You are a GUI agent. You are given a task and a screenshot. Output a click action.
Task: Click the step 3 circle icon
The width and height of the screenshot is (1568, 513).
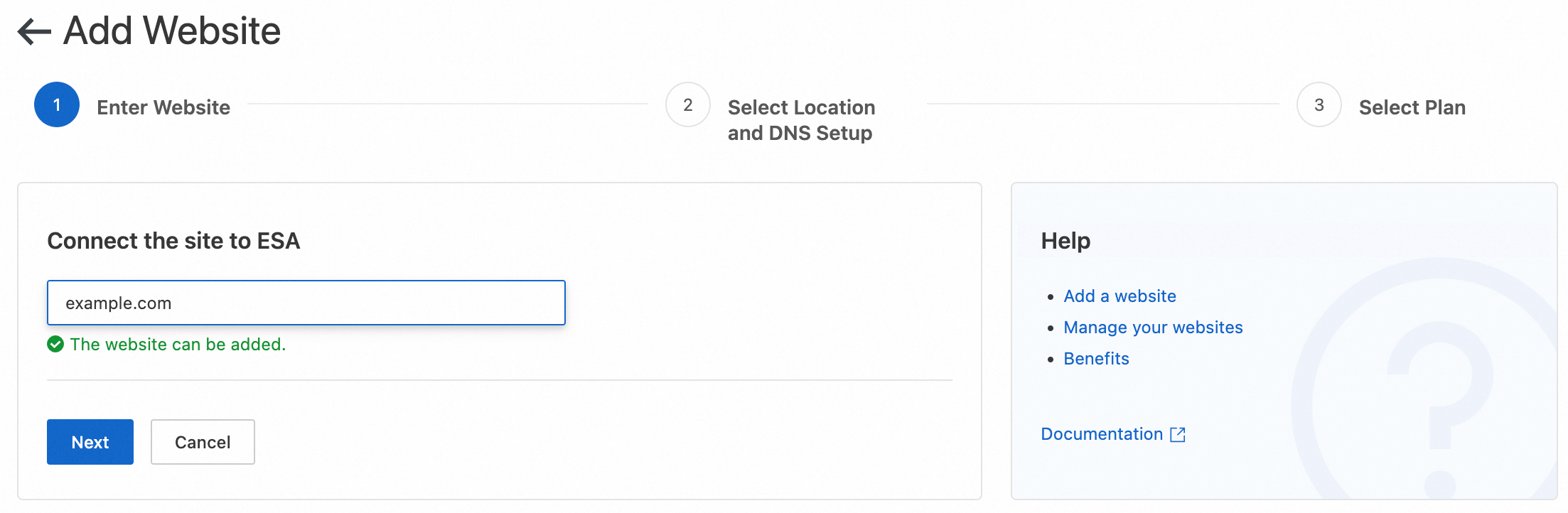(x=1319, y=105)
